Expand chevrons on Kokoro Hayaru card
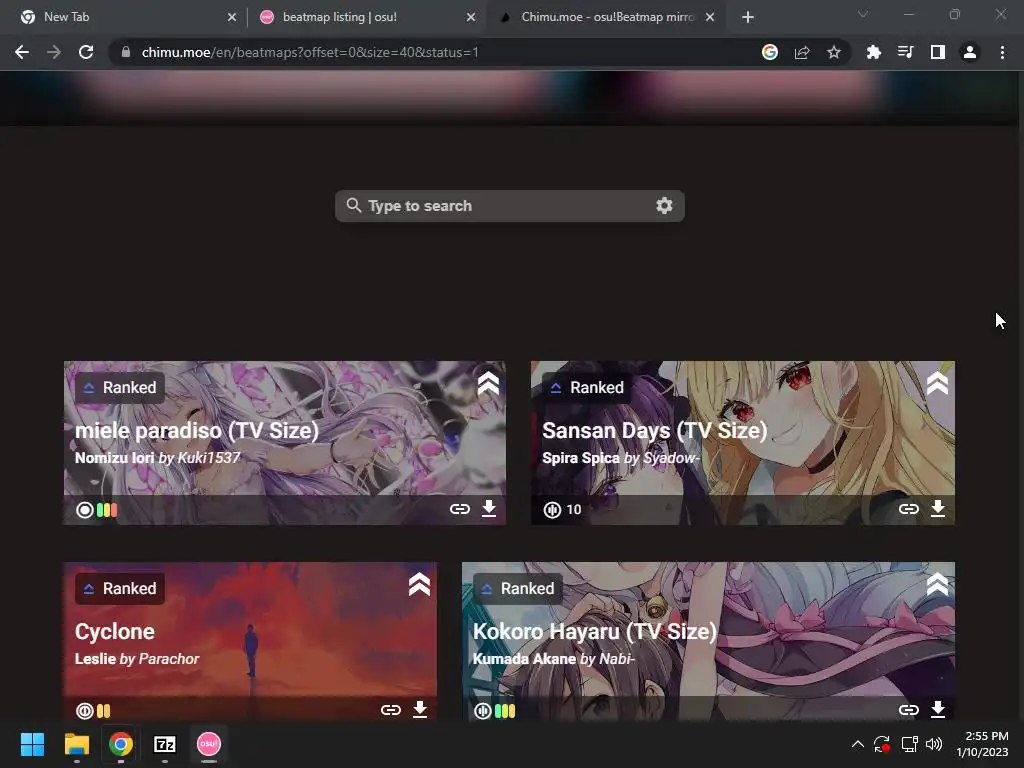The height and width of the screenshot is (768, 1024). (x=937, y=584)
